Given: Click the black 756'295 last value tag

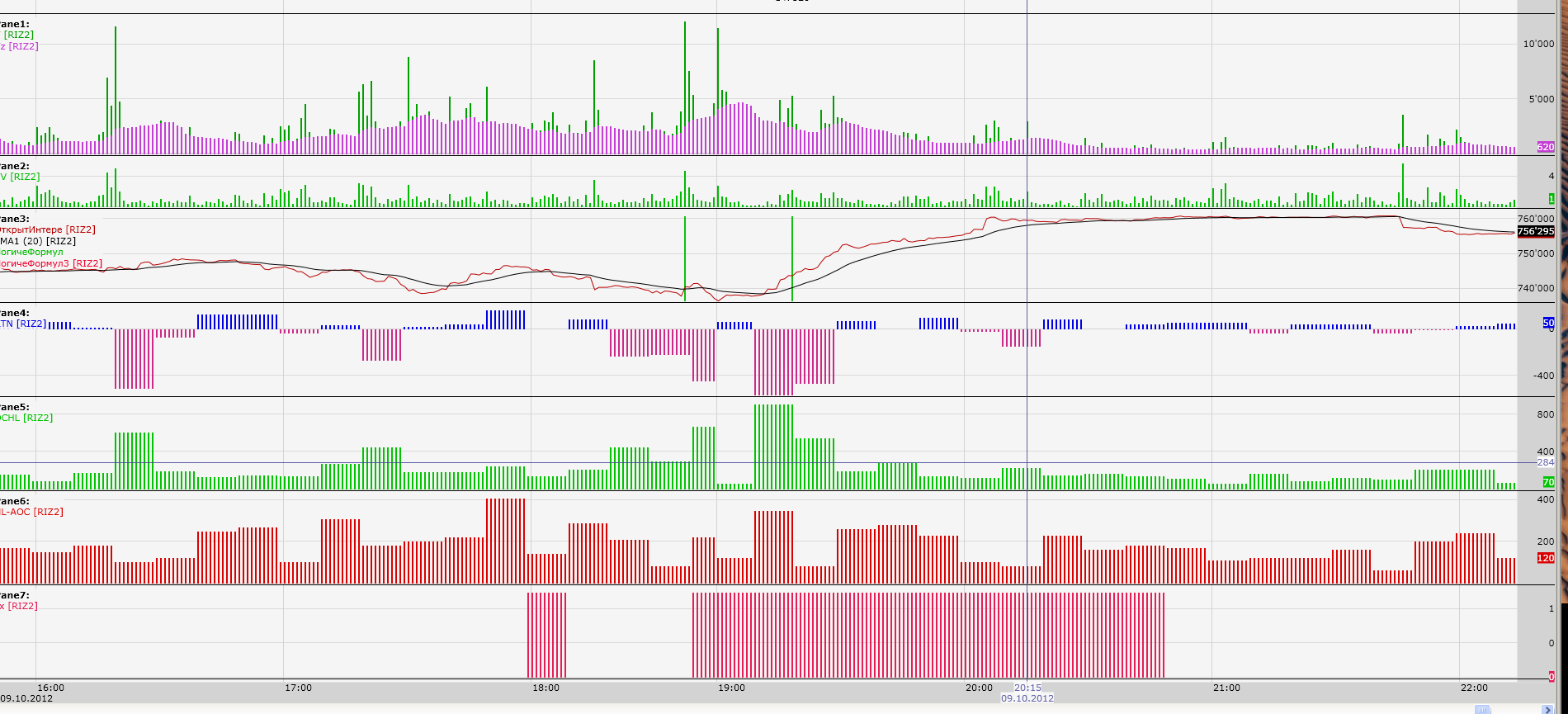Looking at the screenshot, I should pyautogui.click(x=1536, y=232).
